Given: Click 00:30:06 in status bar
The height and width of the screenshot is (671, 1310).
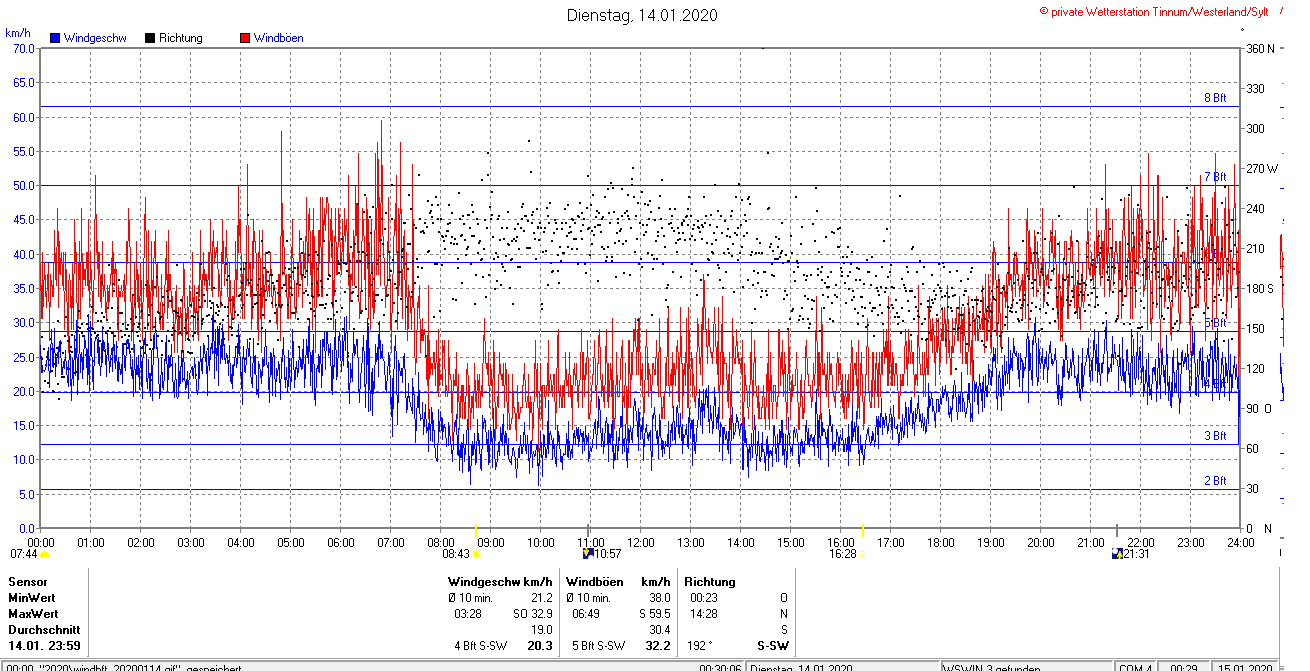Looking at the screenshot, I should (x=720, y=668).
